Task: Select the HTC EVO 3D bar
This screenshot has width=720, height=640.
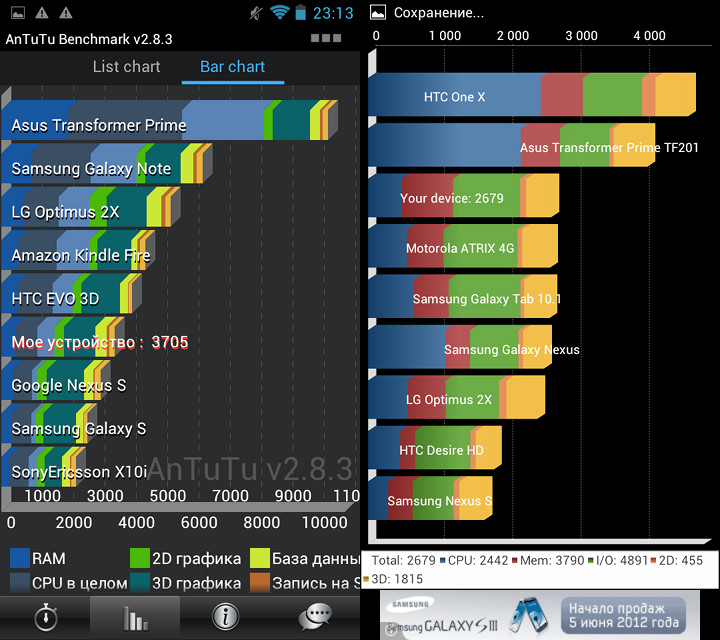Action: click(71, 294)
